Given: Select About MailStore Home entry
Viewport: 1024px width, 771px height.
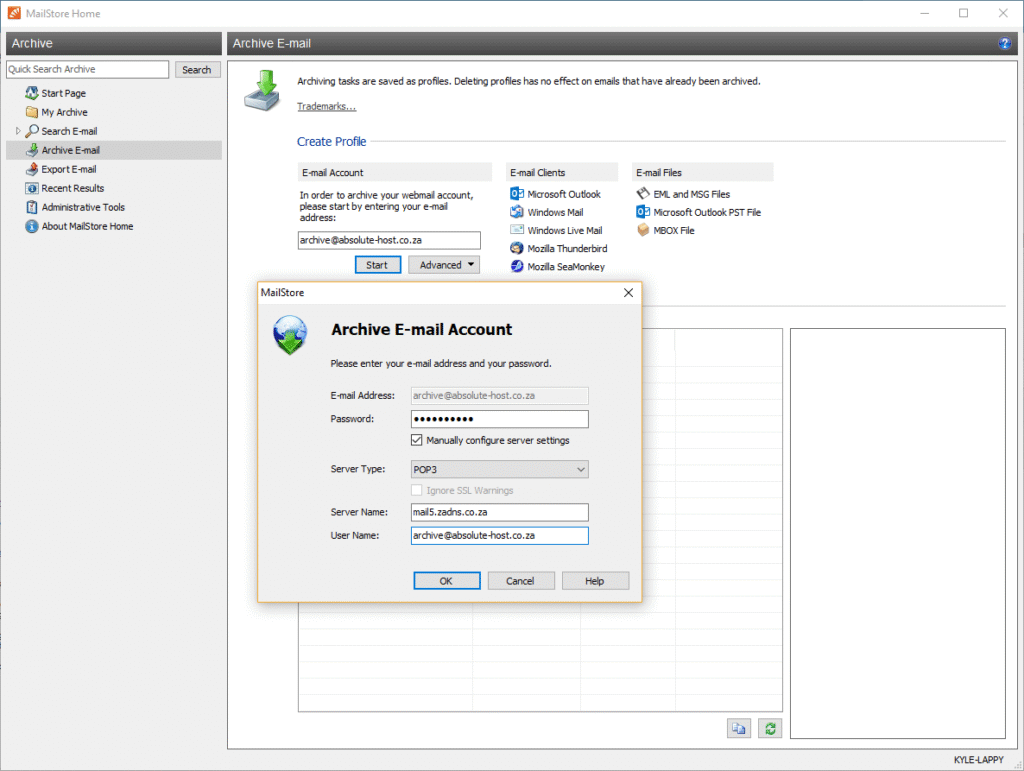Looking at the screenshot, I should pos(88,226).
